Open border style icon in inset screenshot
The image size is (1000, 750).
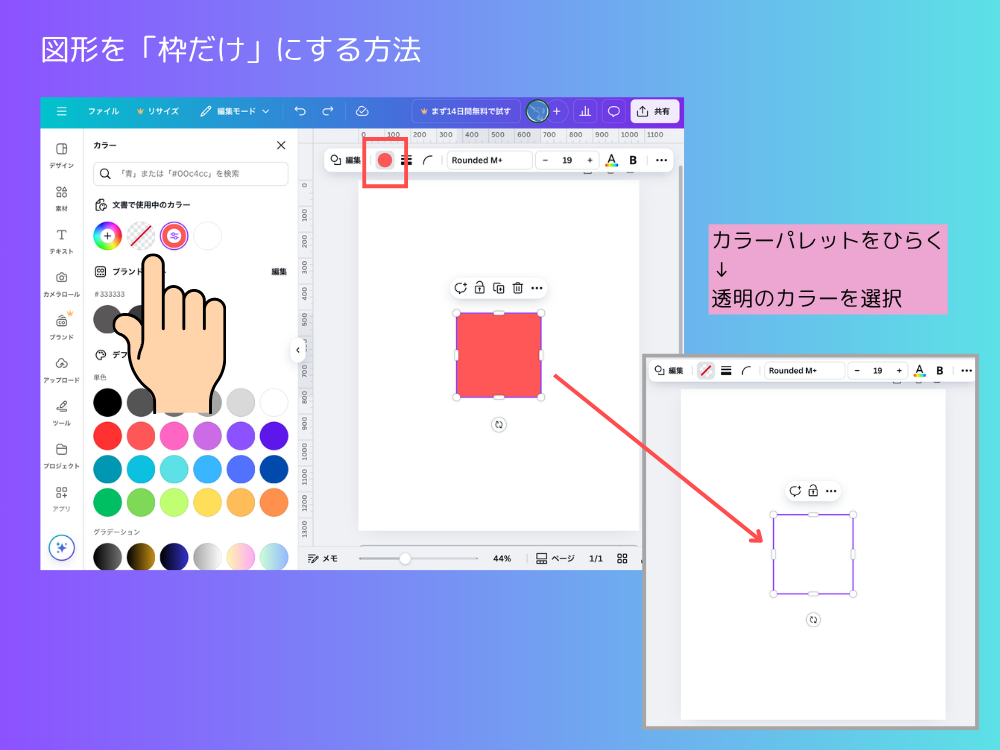726,371
